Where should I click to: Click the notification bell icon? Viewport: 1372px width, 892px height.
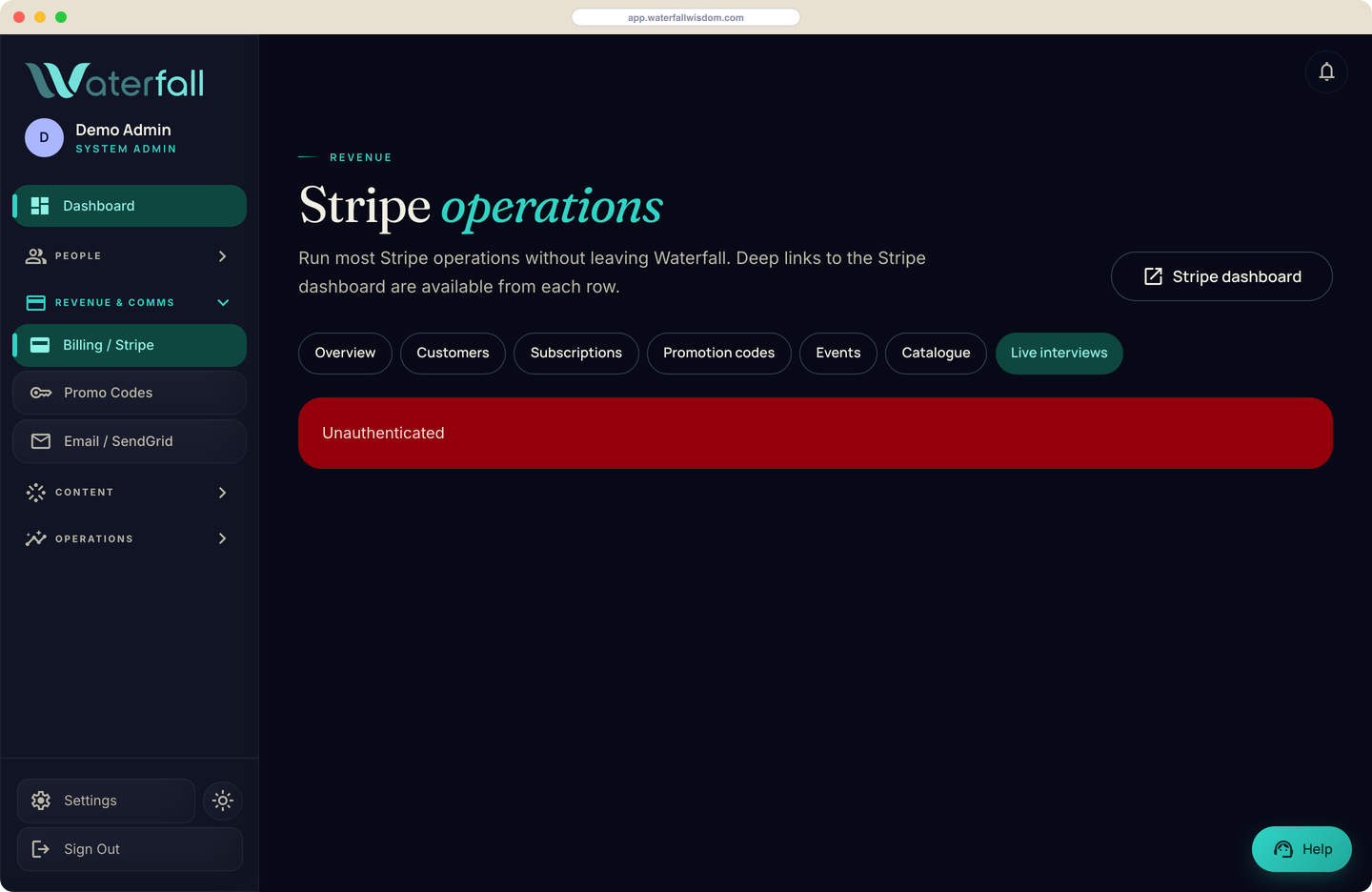[x=1326, y=71]
